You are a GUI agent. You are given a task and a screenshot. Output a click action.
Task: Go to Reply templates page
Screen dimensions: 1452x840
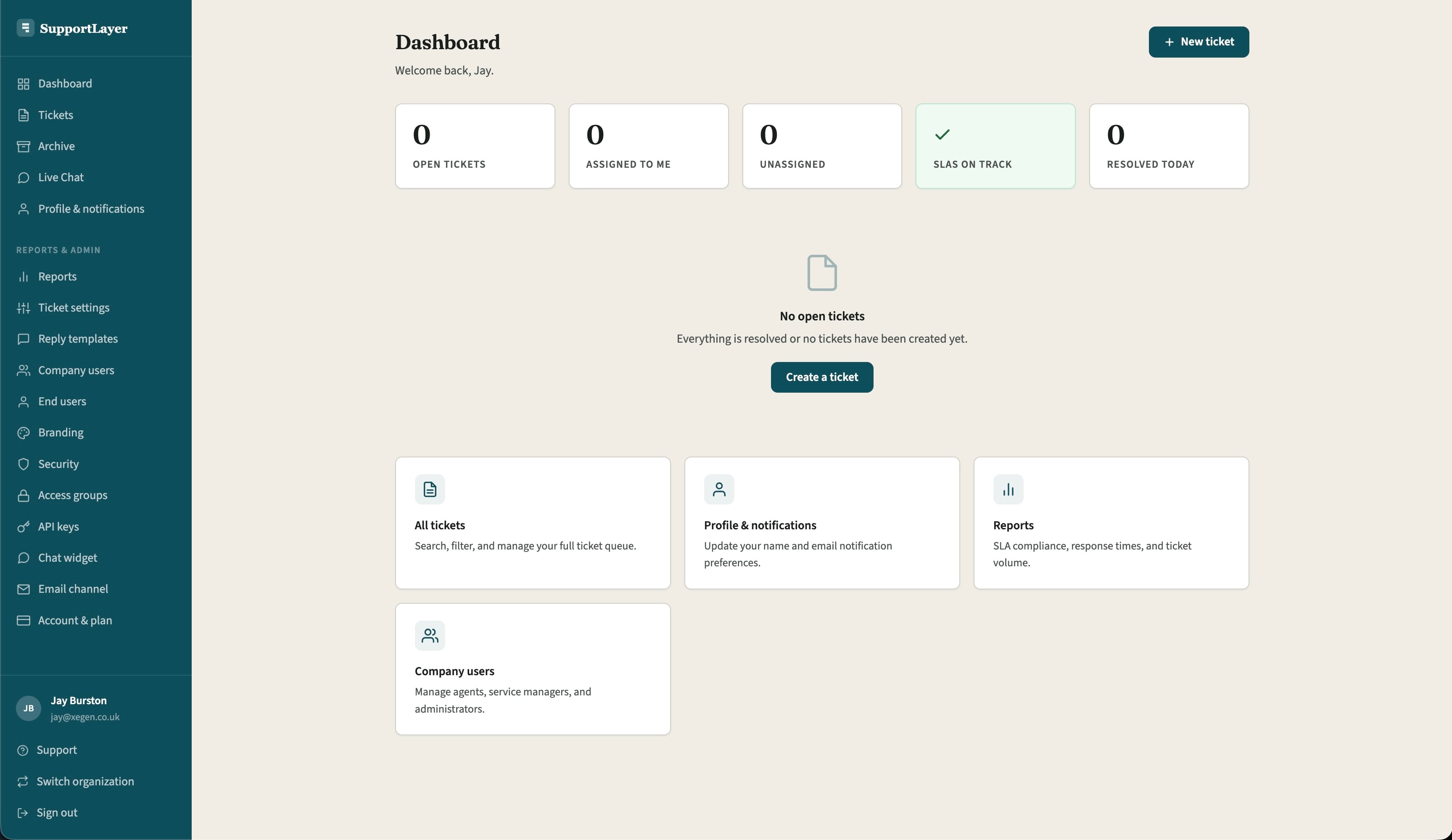tap(78, 339)
